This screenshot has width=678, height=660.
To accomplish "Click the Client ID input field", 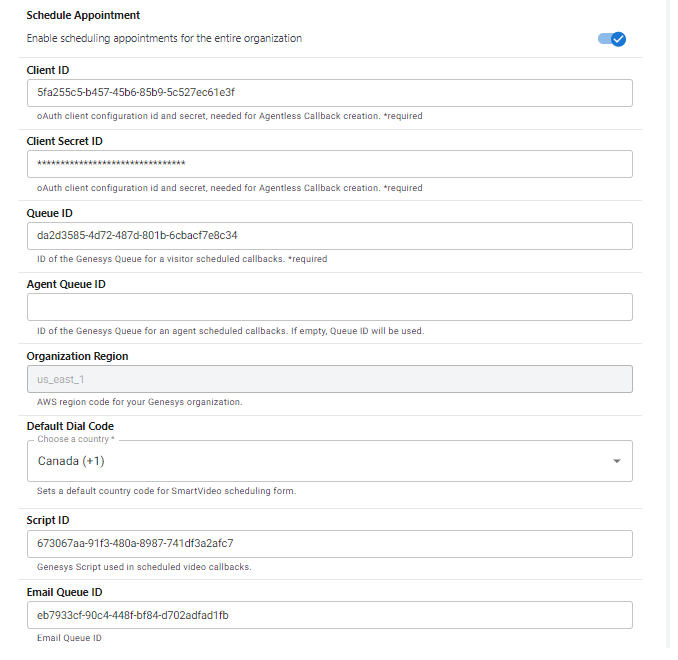I will (x=329, y=93).
